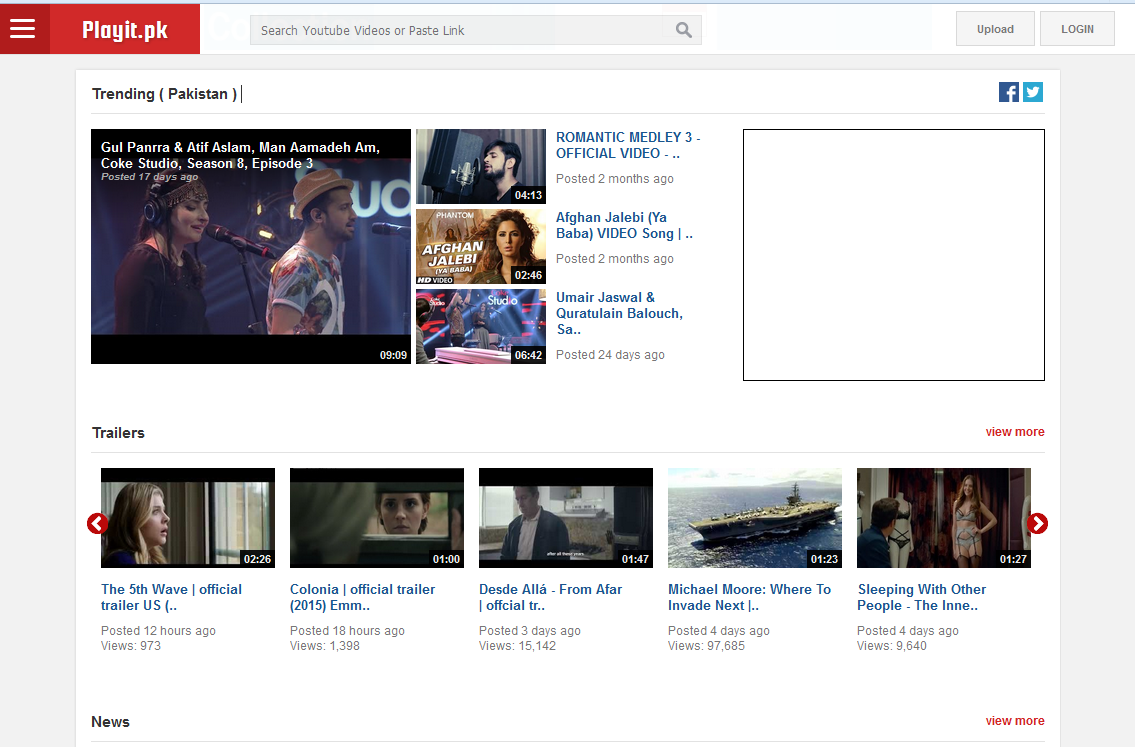Click the search magnifier icon
This screenshot has width=1135, height=747.
(683, 30)
